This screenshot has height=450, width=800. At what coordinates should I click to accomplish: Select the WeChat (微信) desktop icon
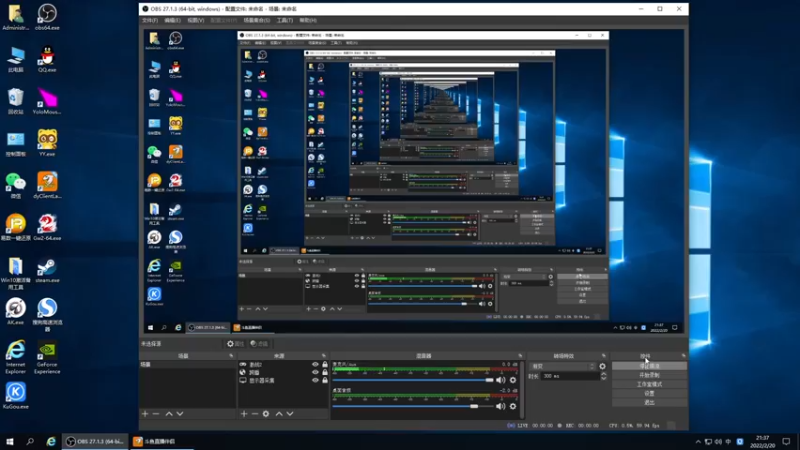click(x=15, y=185)
